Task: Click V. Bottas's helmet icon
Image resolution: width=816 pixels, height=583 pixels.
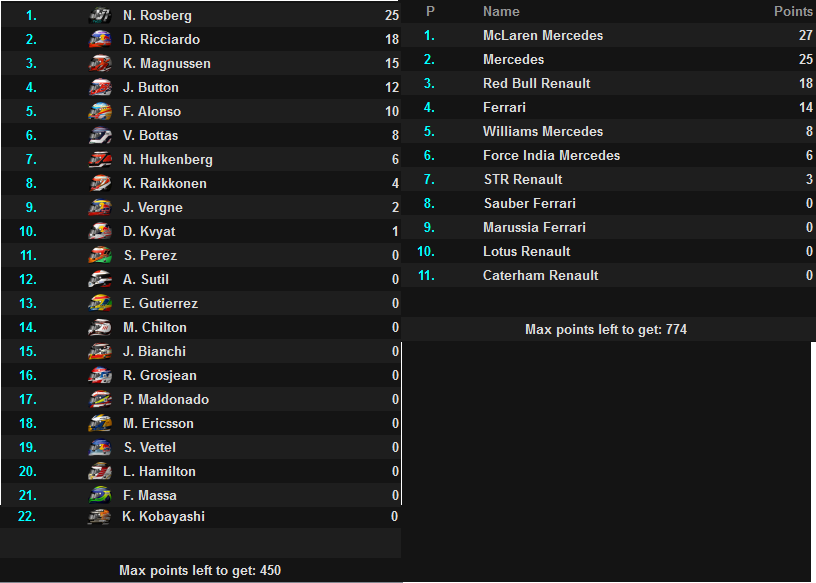Action: 100,135
